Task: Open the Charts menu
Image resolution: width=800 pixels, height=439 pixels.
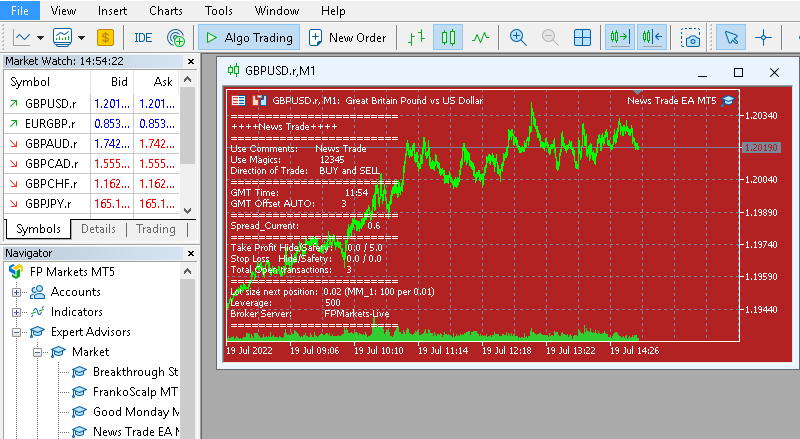Action: click(166, 11)
